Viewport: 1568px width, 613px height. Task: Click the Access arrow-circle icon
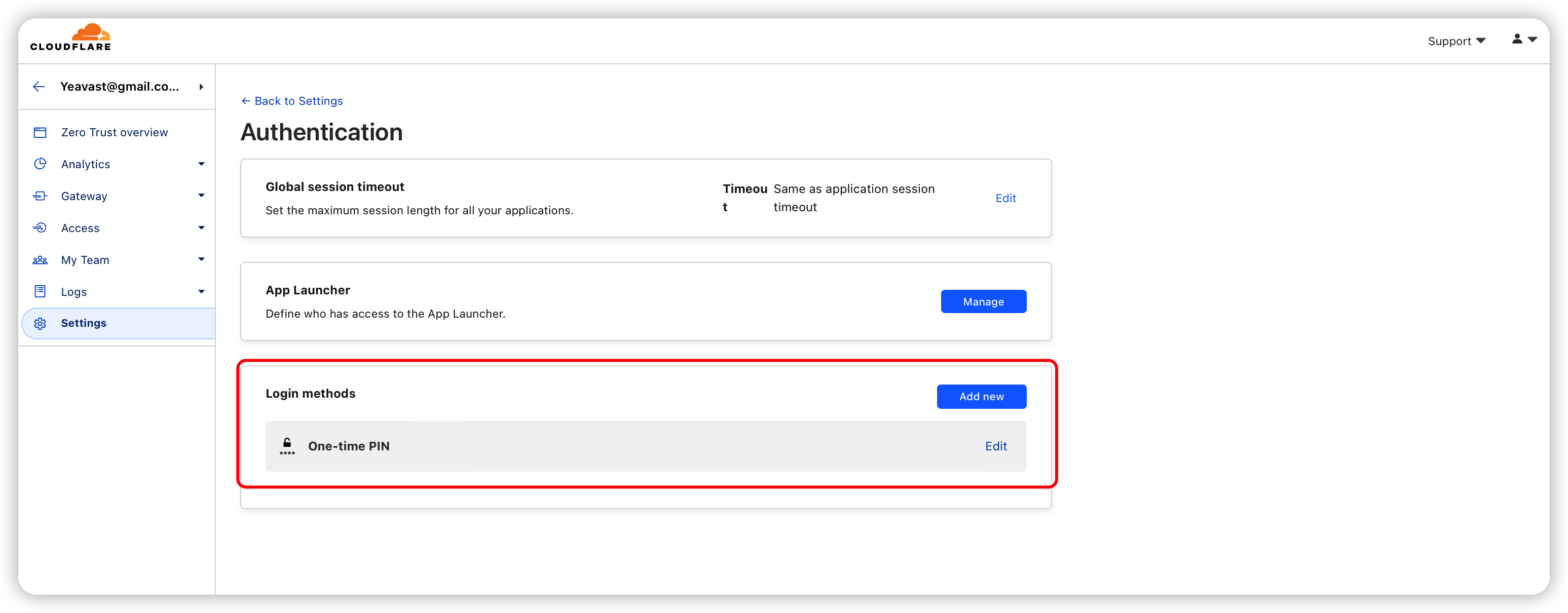(x=40, y=227)
